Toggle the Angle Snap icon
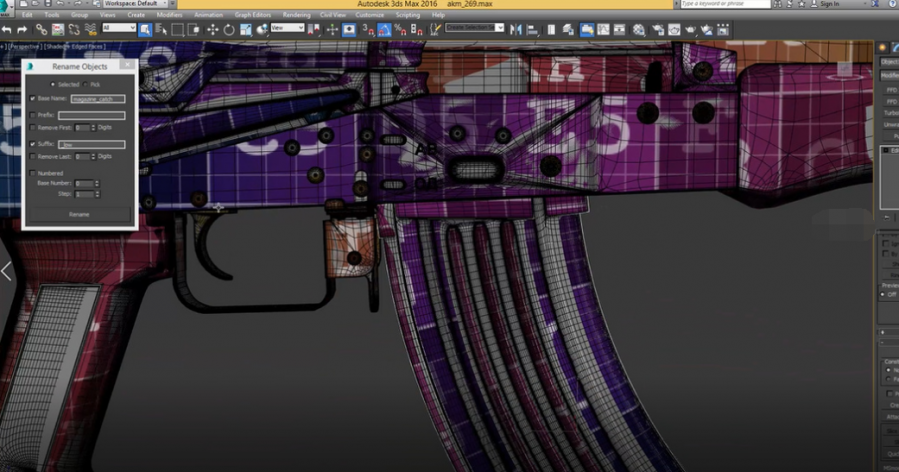899x472 pixels. click(x=386, y=29)
